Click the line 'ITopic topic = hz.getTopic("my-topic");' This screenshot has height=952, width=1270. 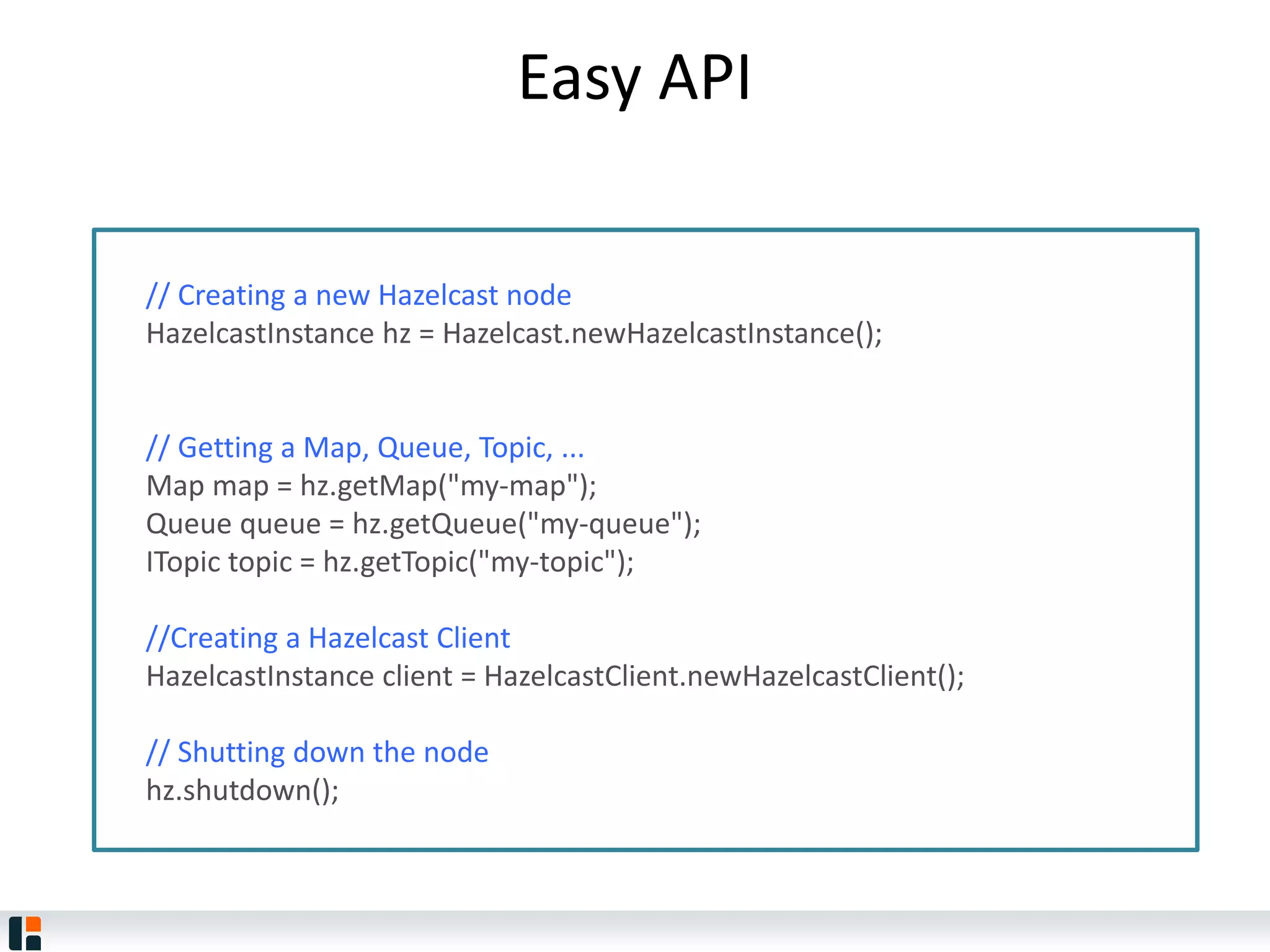tap(390, 562)
